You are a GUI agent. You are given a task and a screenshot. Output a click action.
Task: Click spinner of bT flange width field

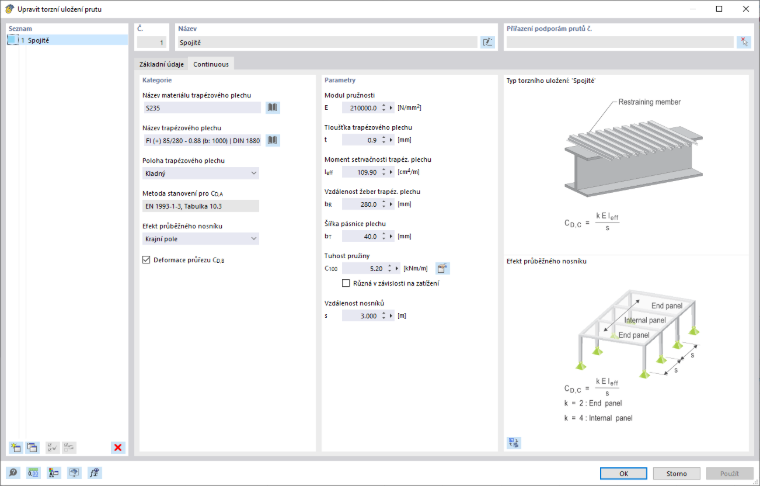pos(384,236)
